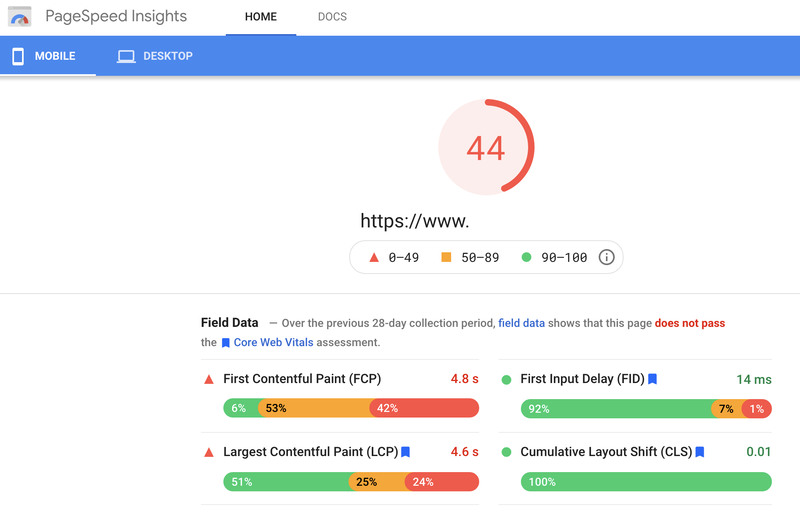Screen dimensions: 800x511
Task: Click the tested URL text https://www.
Action: [x=414, y=221]
